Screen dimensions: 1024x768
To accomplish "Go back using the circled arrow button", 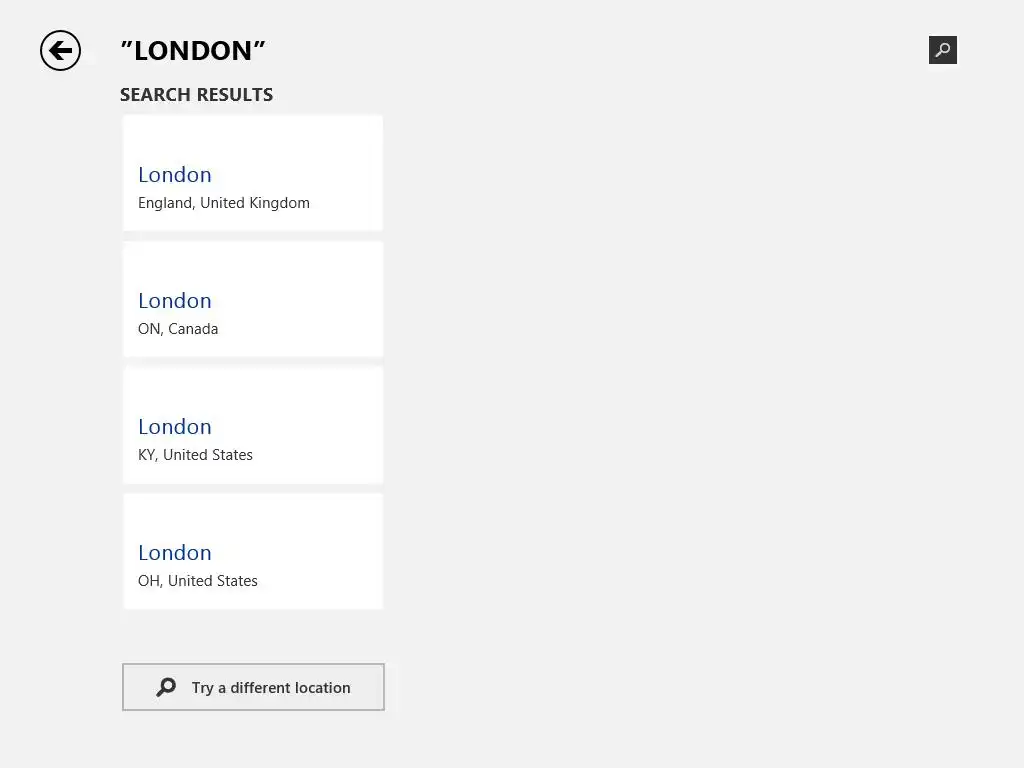I will click(x=60, y=50).
